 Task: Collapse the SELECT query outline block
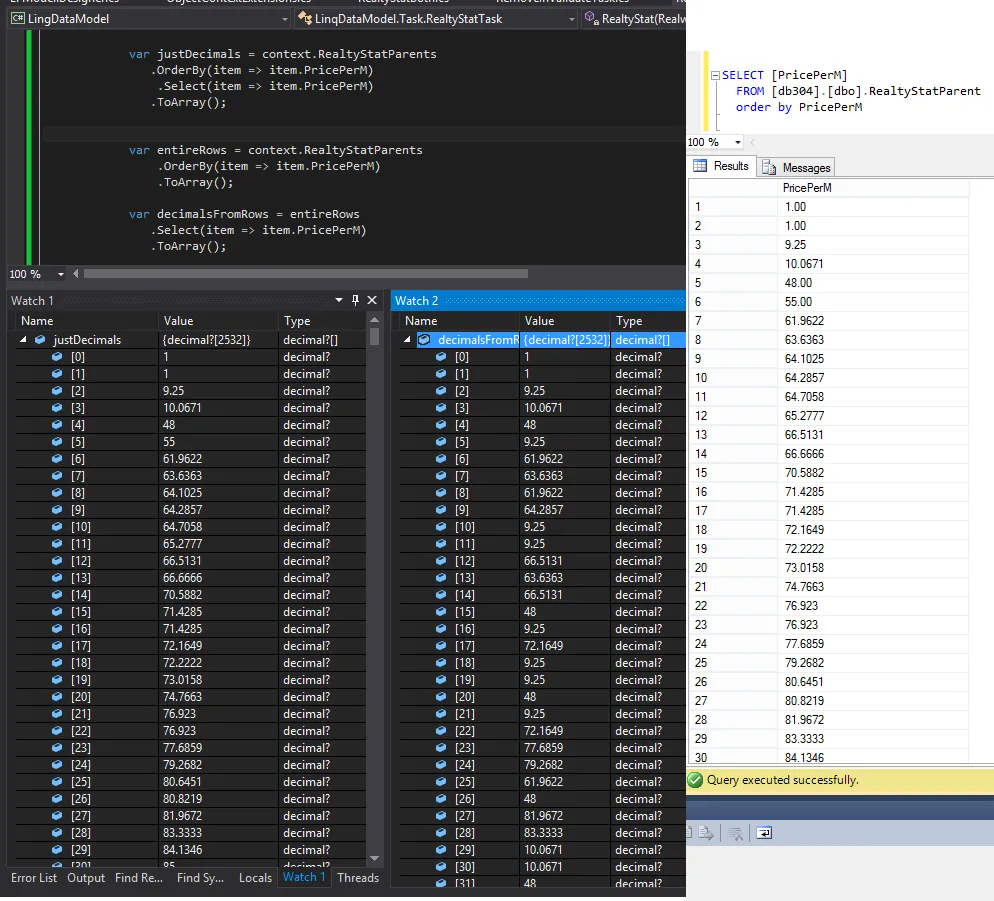(714, 76)
